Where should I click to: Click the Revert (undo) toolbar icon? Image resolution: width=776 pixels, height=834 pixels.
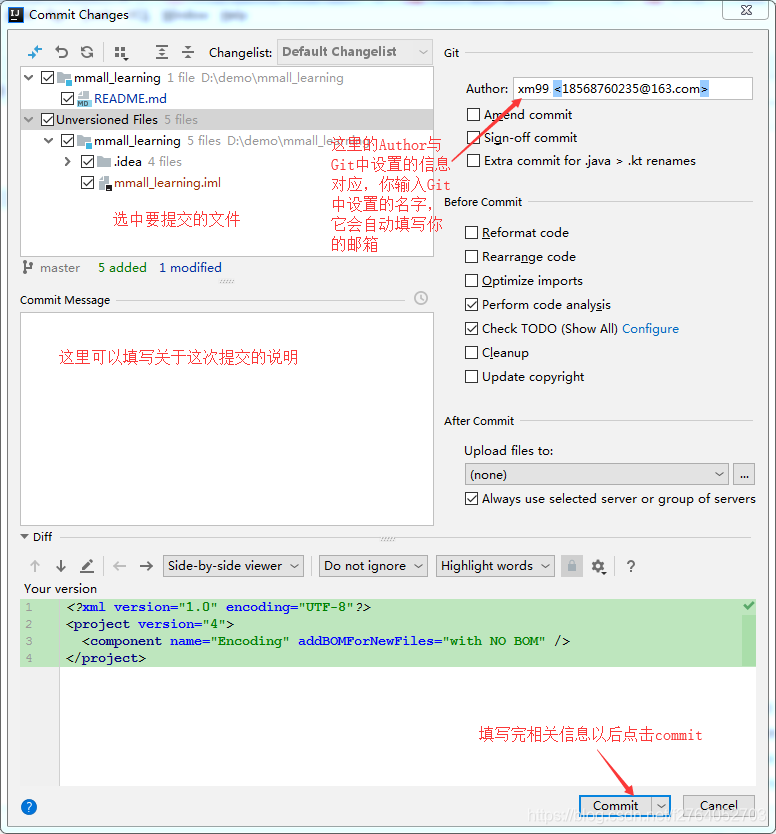point(61,52)
